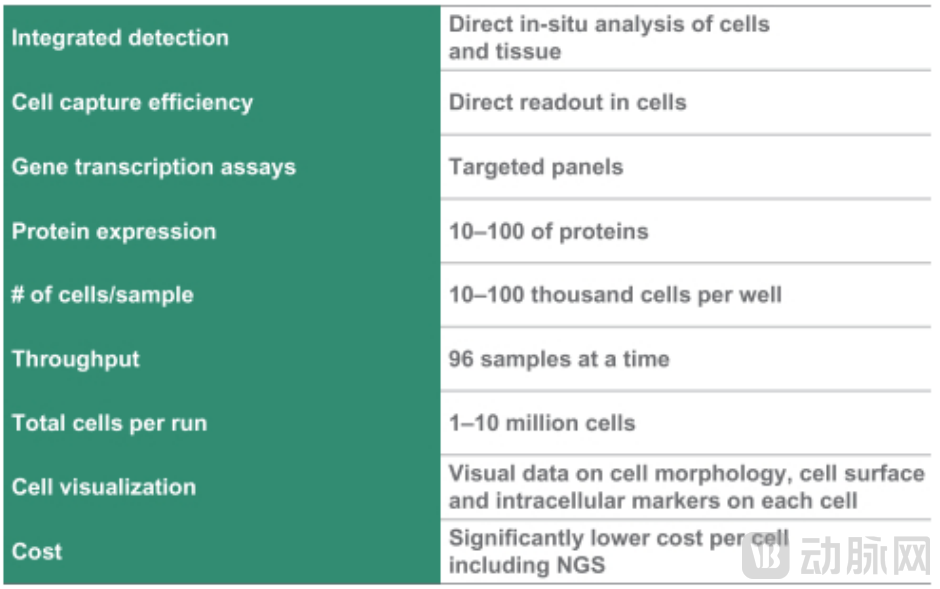The image size is (940, 589).
Task: Click the Cell visualization row label
Action: (x=104, y=487)
